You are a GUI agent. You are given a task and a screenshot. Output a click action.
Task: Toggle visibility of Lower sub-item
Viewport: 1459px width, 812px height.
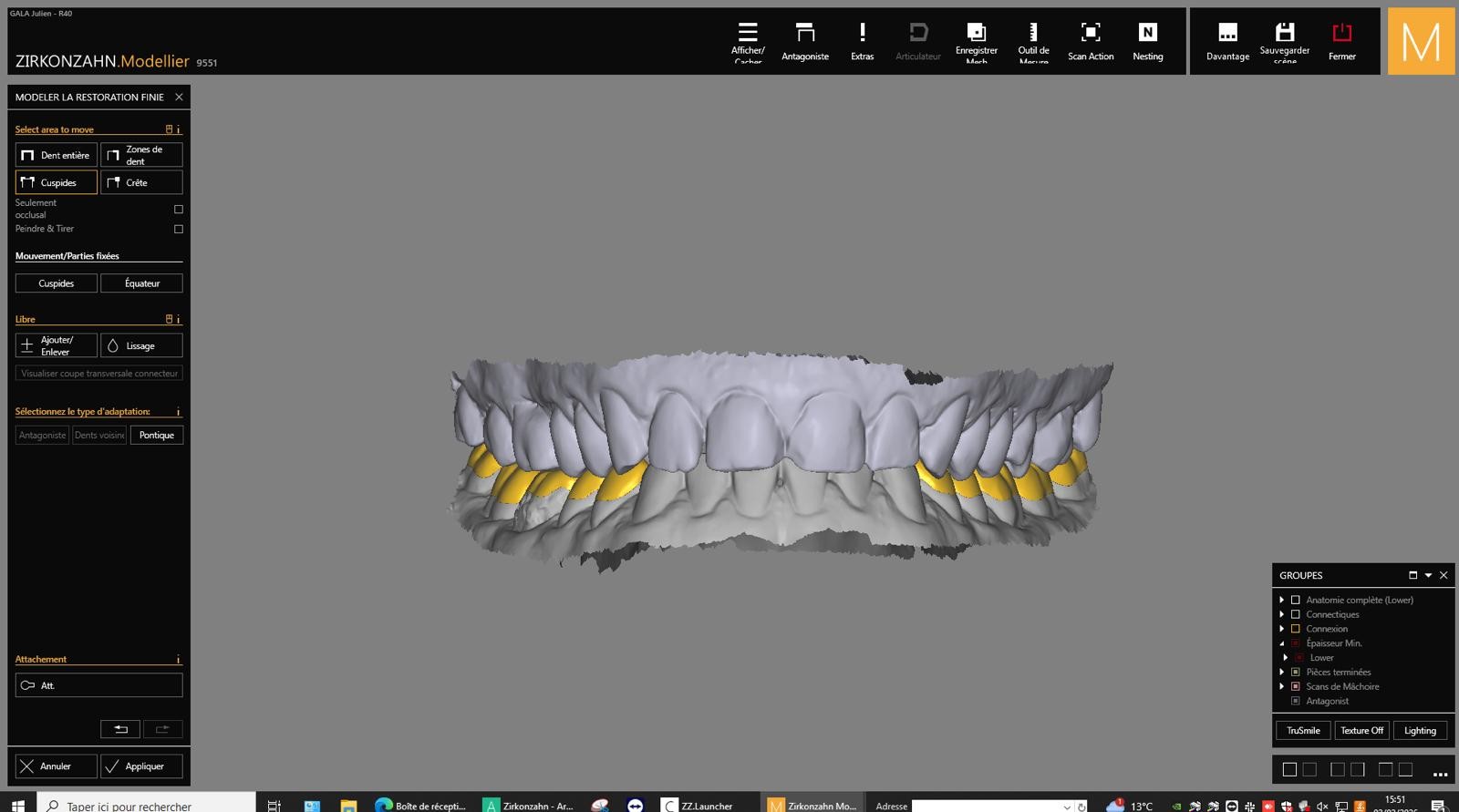tap(1299, 657)
